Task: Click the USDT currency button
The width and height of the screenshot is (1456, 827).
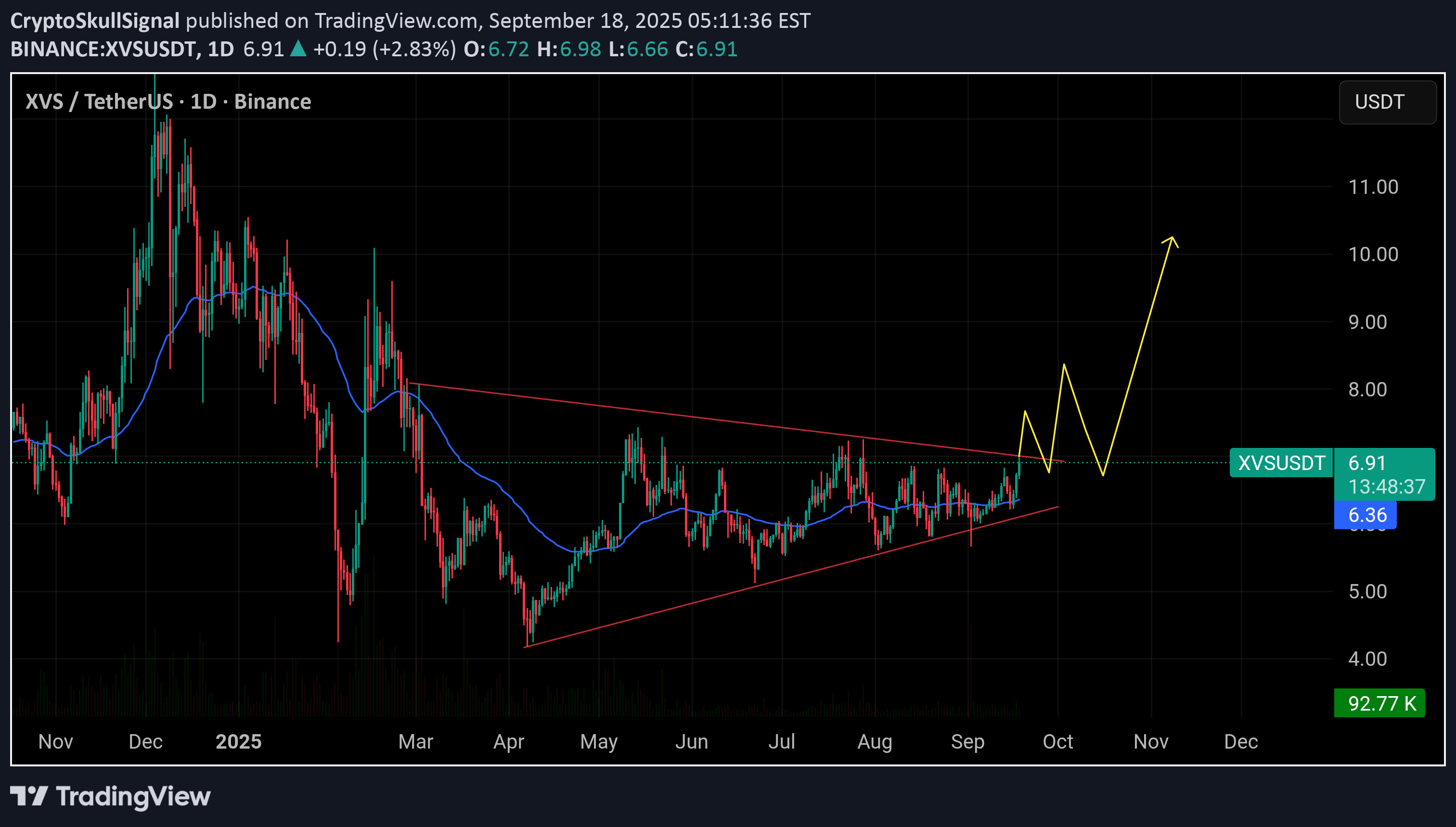Action: (1387, 102)
